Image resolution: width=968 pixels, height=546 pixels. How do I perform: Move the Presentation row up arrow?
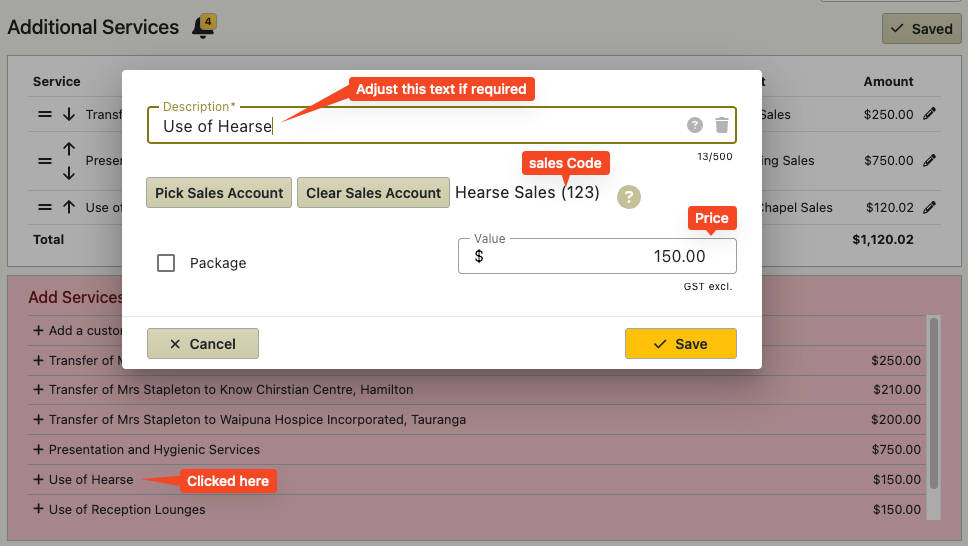(x=69, y=149)
